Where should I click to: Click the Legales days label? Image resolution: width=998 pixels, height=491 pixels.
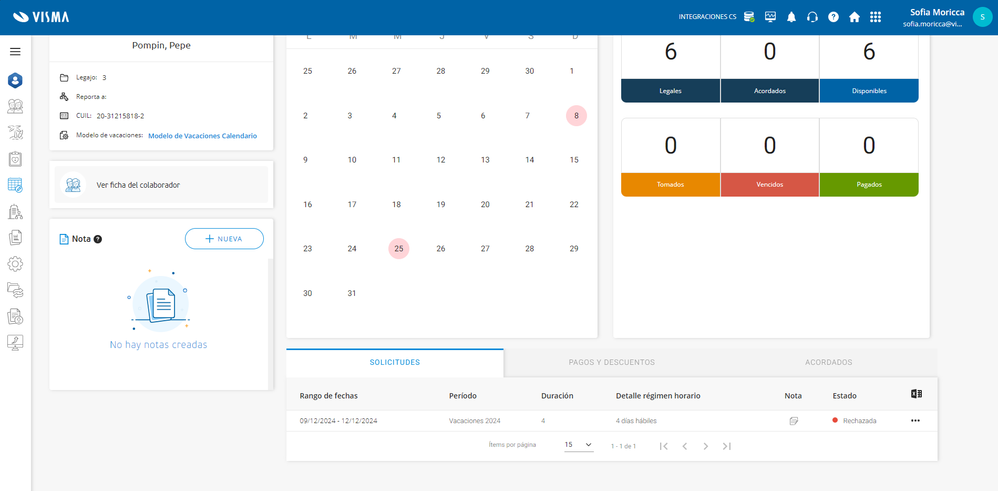click(671, 91)
